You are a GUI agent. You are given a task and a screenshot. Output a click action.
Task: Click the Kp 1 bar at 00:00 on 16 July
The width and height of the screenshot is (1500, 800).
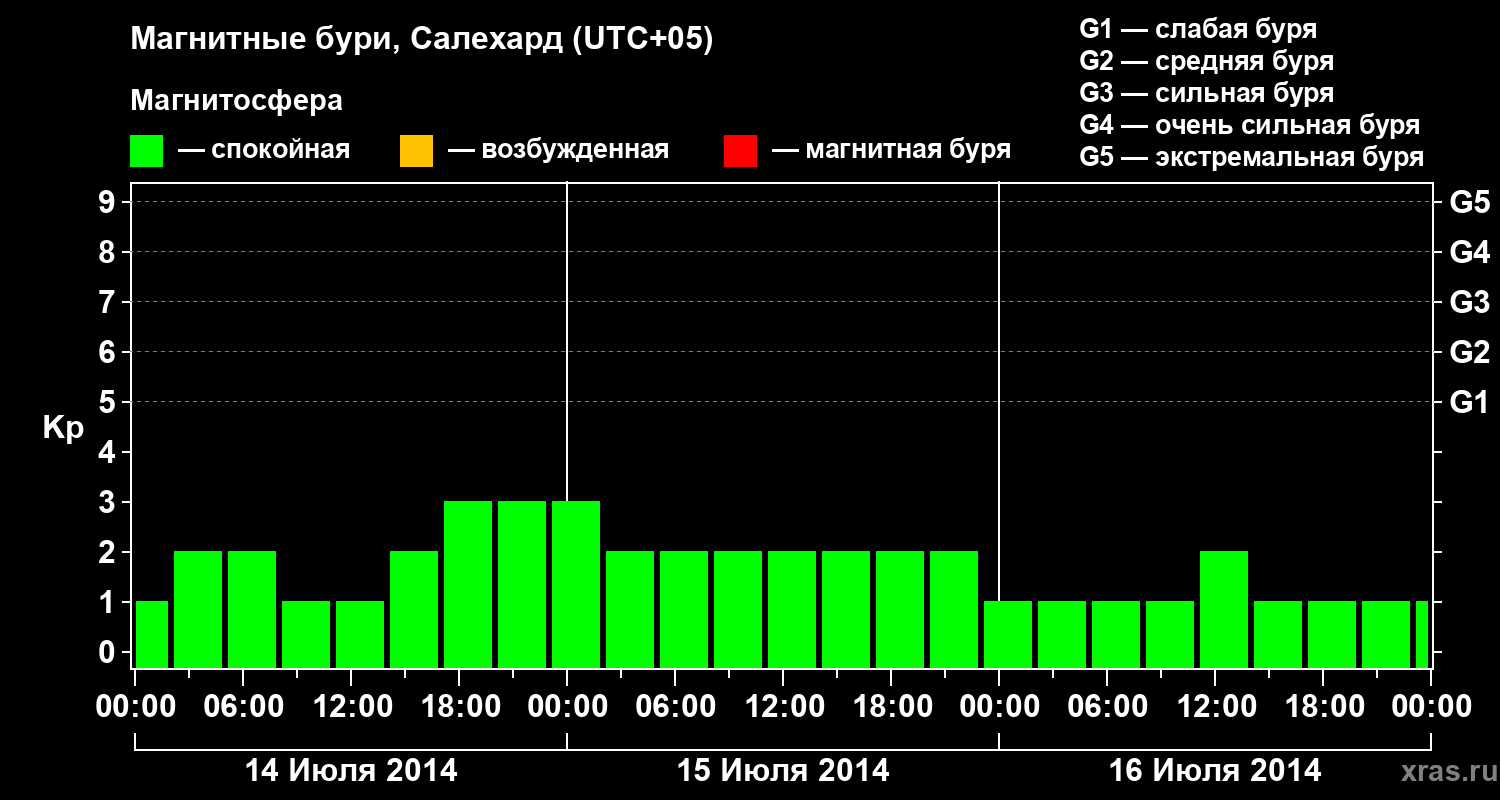click(1008, 634)
